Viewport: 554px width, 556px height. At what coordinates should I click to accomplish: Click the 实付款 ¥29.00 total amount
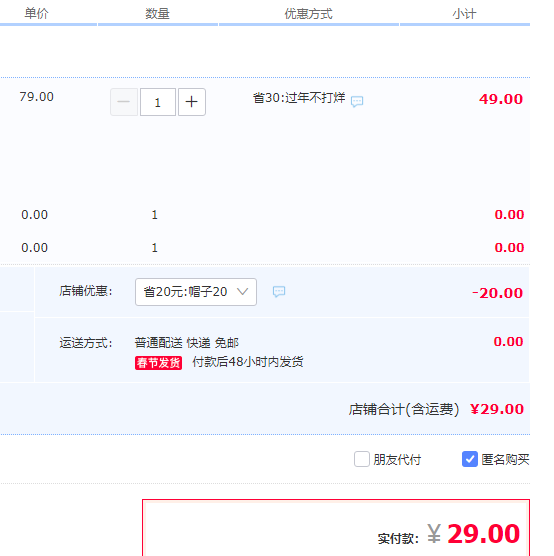[x=473, y=534]
